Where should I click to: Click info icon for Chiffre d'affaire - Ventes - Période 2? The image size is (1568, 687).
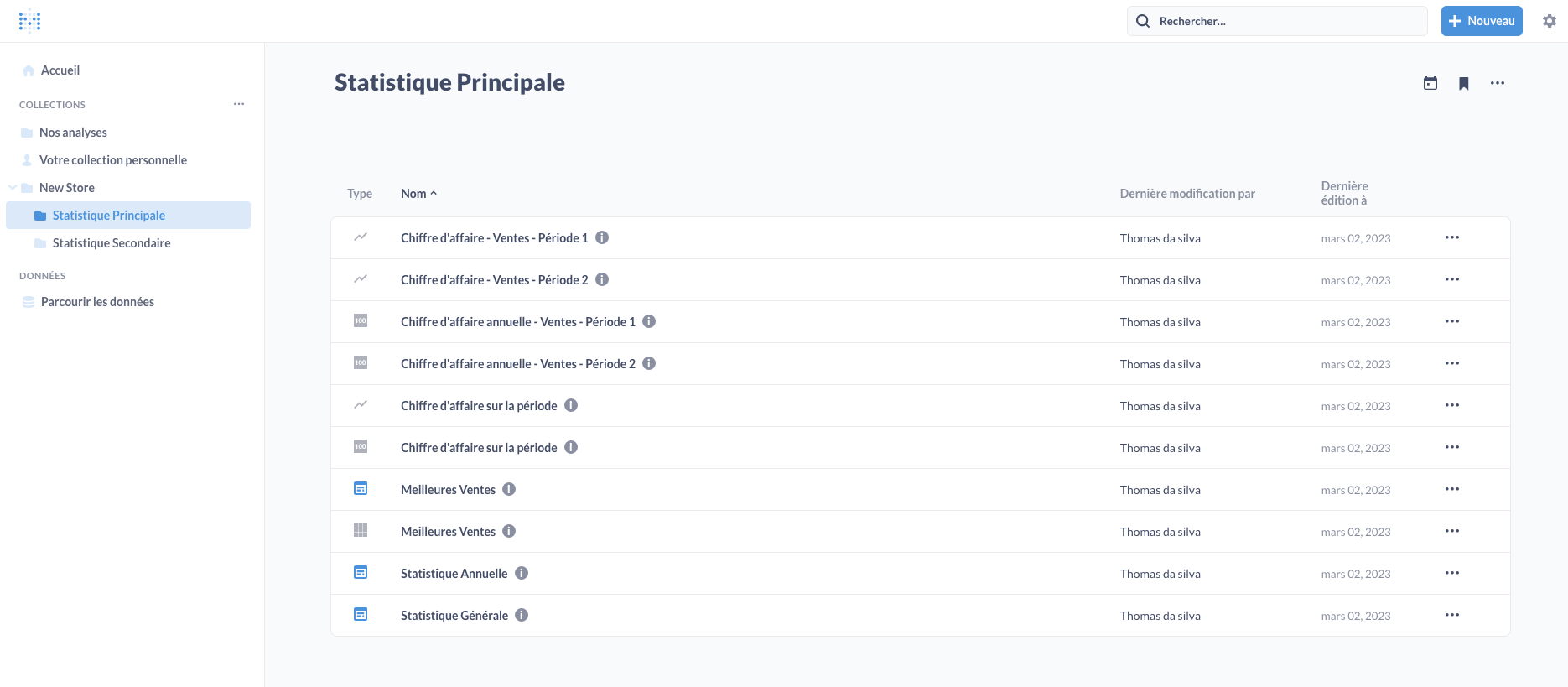tap(602, 279)
